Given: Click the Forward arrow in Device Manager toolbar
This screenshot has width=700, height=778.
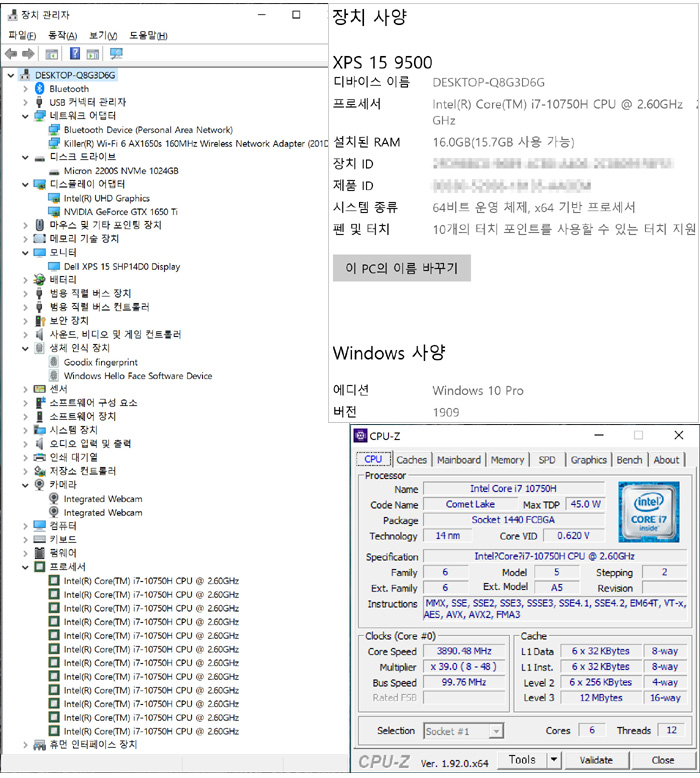Looking at the screenshot, I should (x=28, y=54).
